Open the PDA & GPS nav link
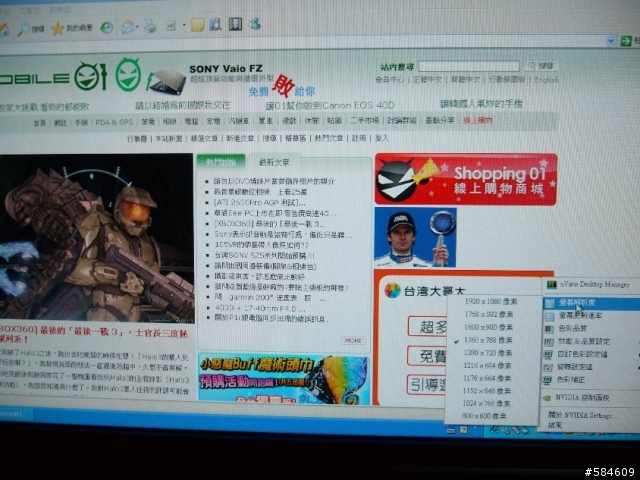 click(114, 122)
